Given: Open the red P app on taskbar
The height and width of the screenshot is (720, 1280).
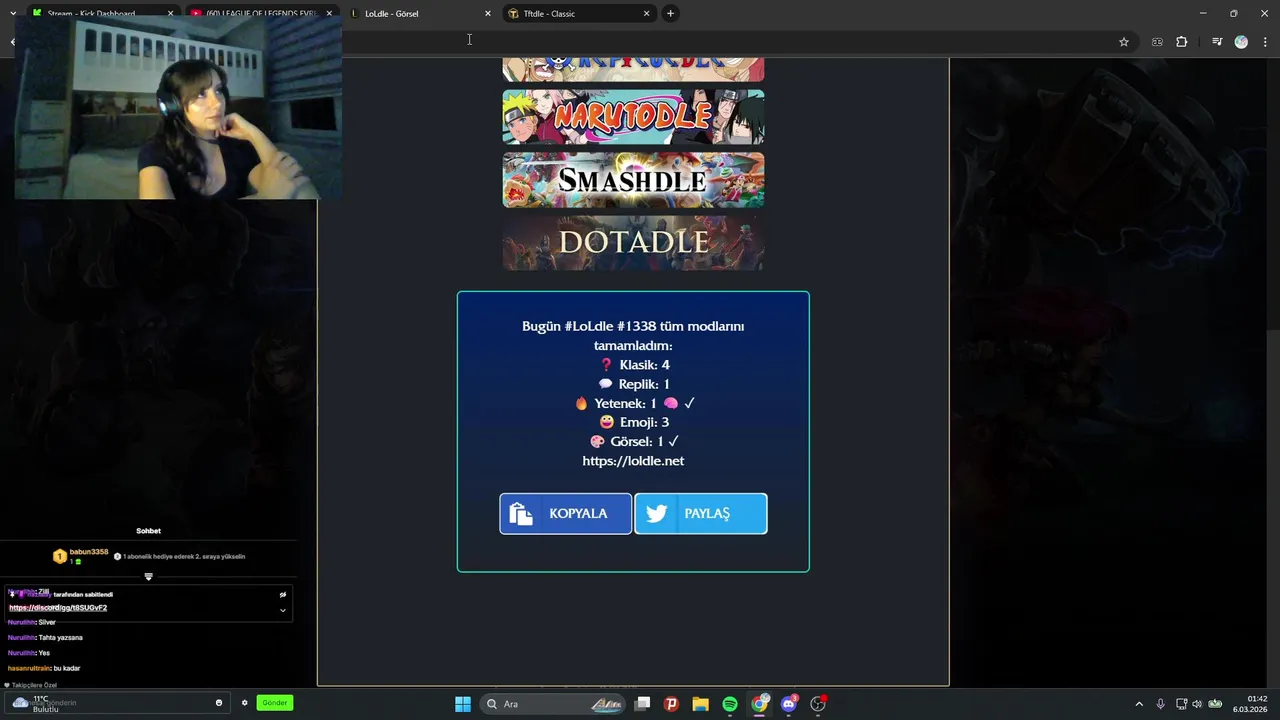Looking at the screenshot, I should click(671, 704).
